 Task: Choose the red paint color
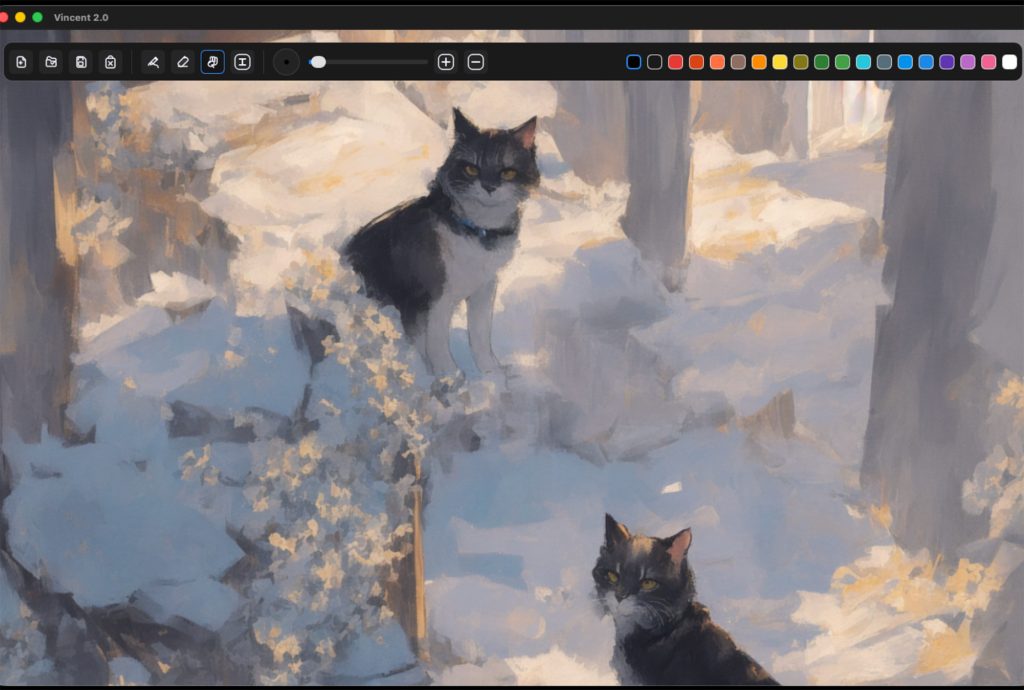[673, 61]
